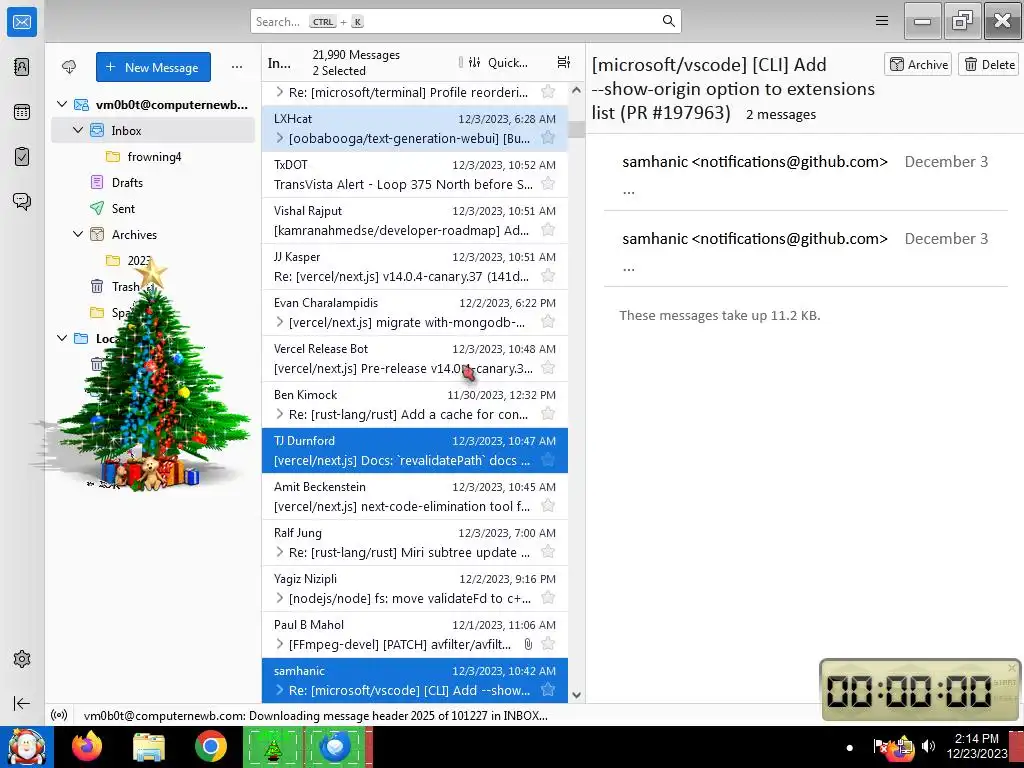Star the TxDOT TransVista Alert message
This screenshot has height=768, width=1024.
(x=549, y=184)
